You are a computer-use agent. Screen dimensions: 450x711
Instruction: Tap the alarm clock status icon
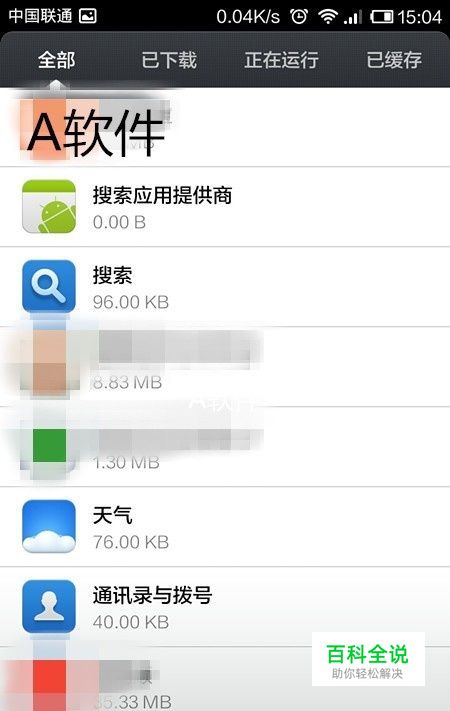point(299,17)
